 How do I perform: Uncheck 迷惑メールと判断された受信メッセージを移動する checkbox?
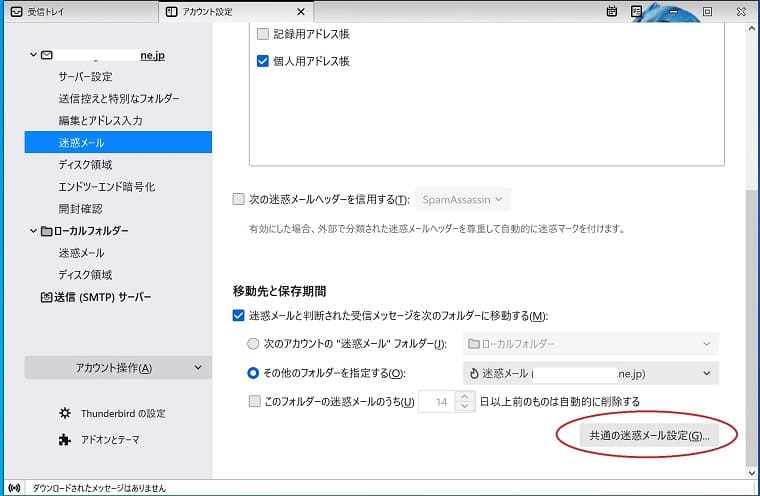point(238,316)
